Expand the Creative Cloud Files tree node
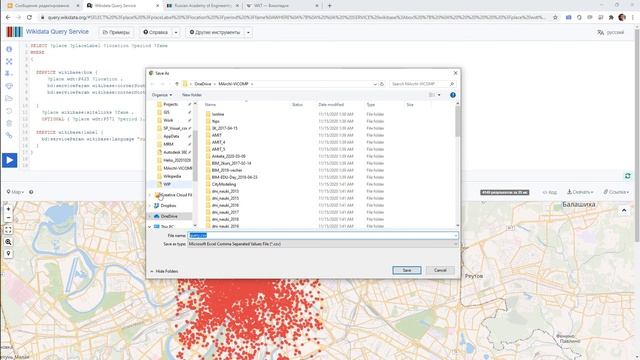This screenshot has height=360, width=640. [x=150, y=195]
